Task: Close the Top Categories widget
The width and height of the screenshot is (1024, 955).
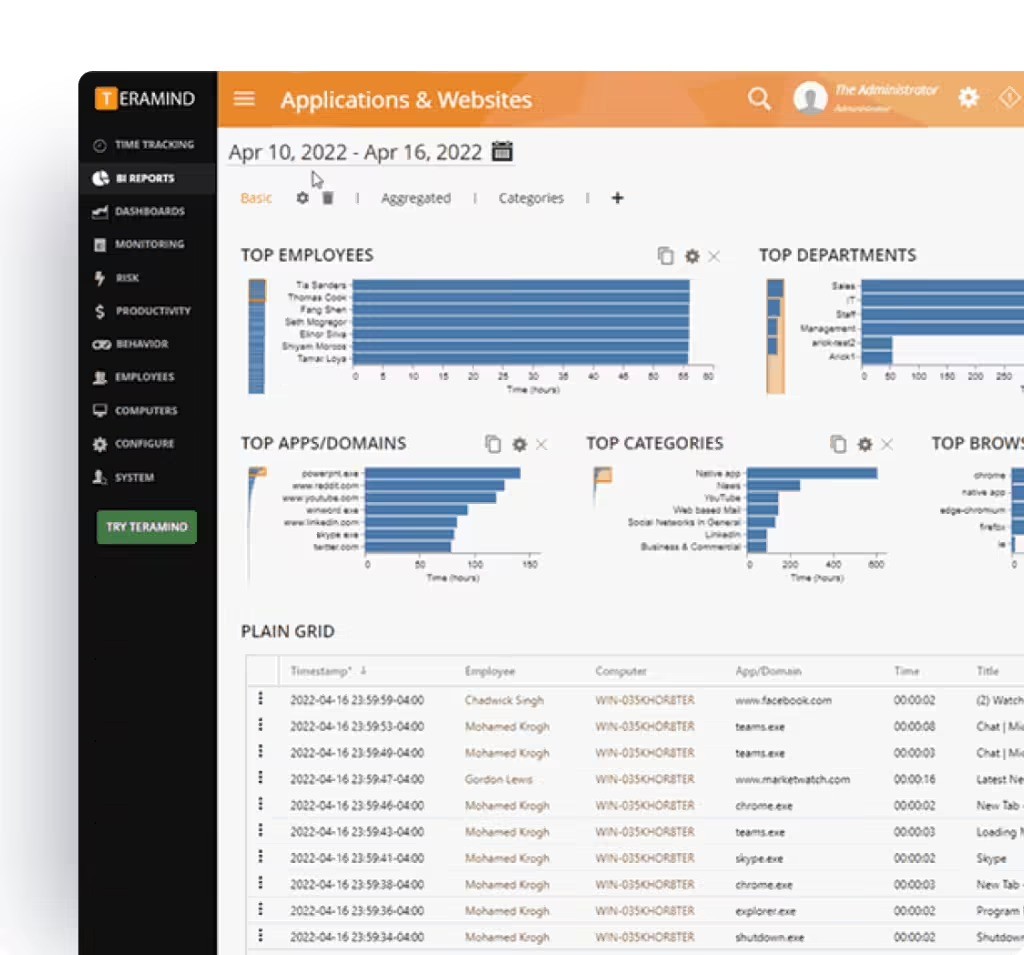Action: pos(886,444)
